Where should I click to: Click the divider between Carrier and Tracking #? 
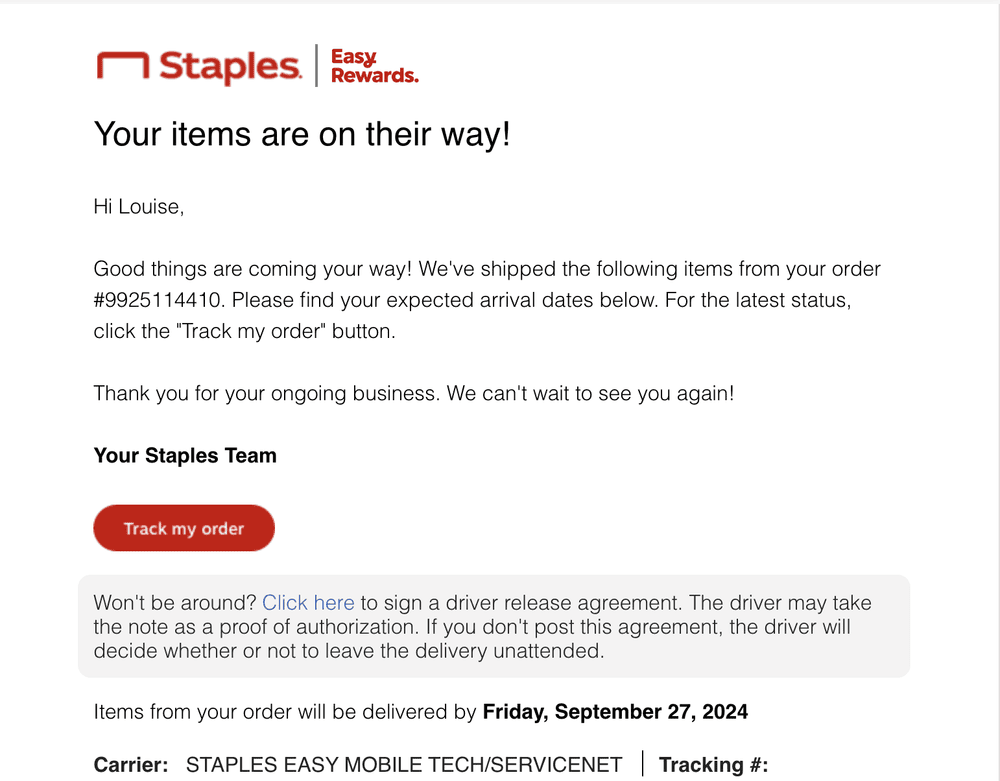[642, 764]
